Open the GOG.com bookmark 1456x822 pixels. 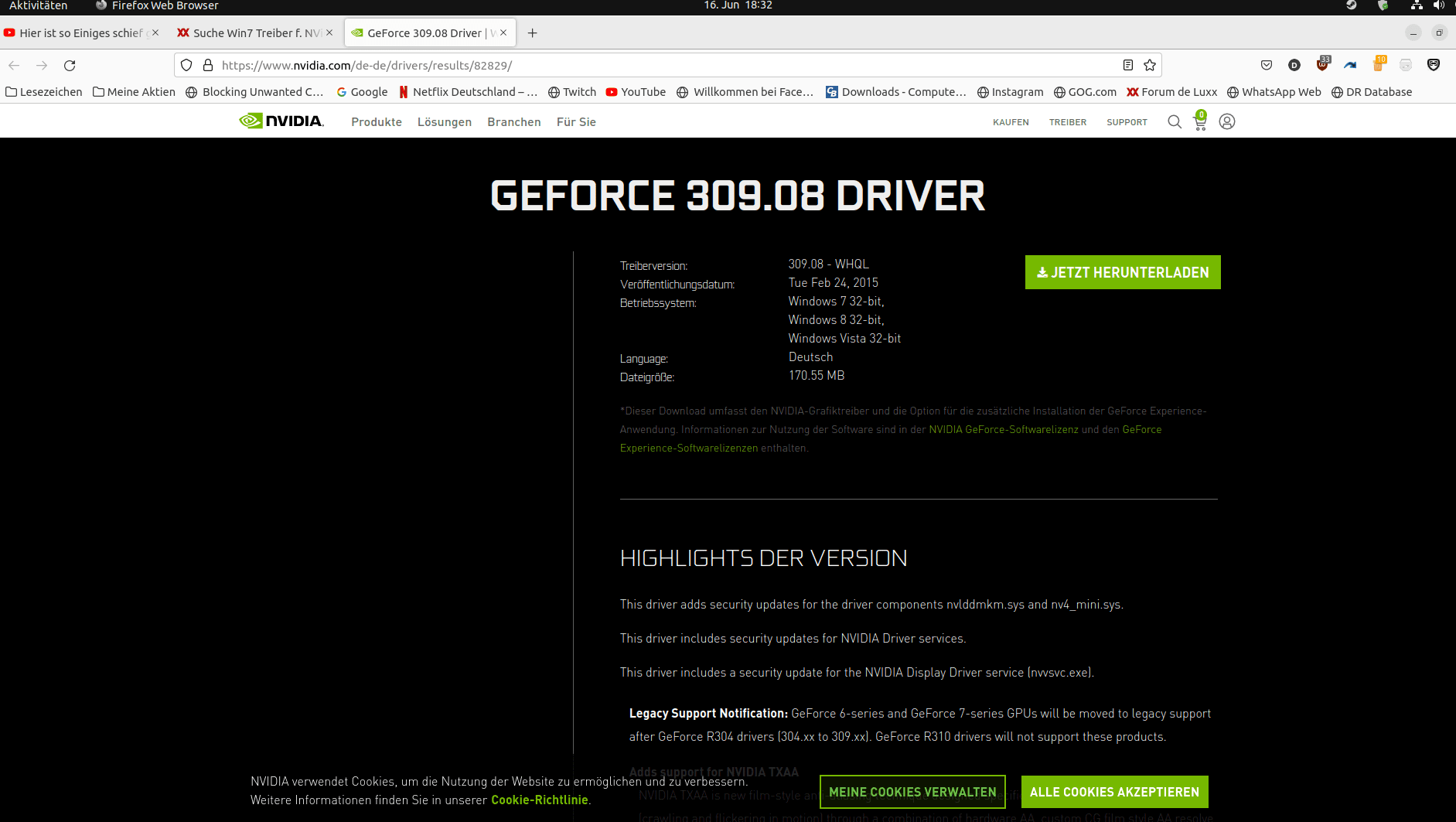[x=1085, y=92]
